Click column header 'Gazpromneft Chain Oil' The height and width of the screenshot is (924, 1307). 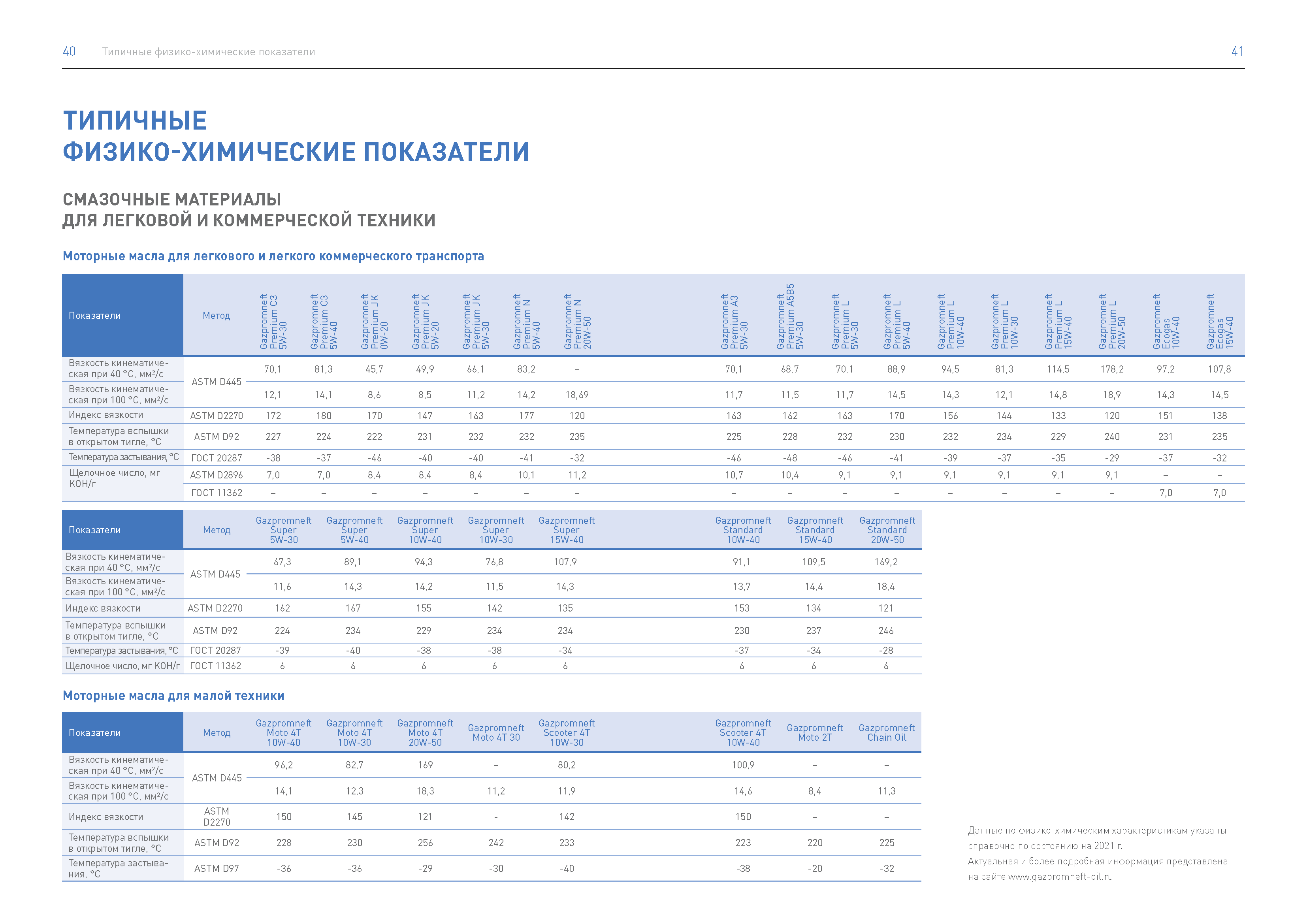pyautogui.click(x=886, y=733)
